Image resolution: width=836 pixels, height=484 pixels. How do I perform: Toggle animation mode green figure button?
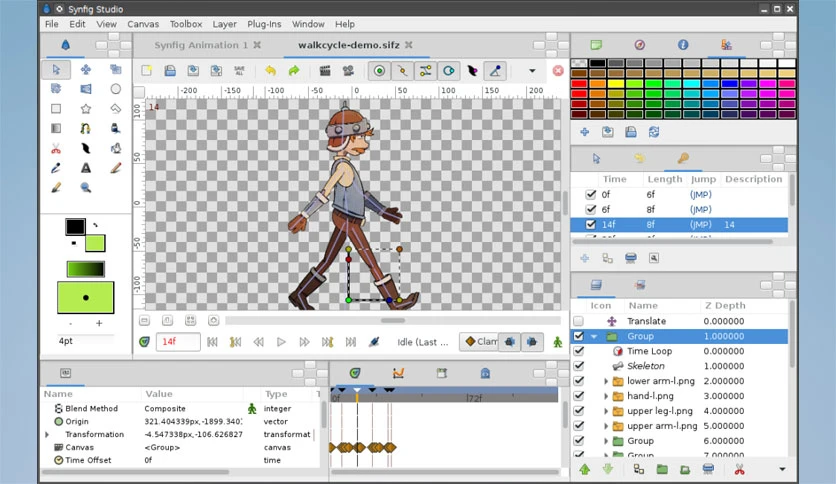(x=558, y=342)
